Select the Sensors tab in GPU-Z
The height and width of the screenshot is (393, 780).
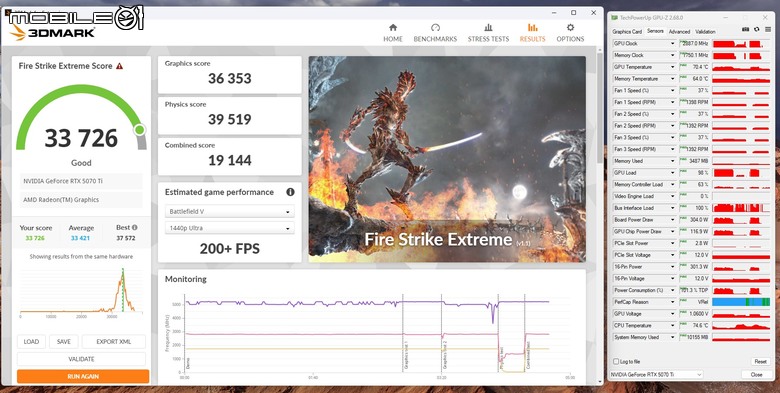pos(655,31)
